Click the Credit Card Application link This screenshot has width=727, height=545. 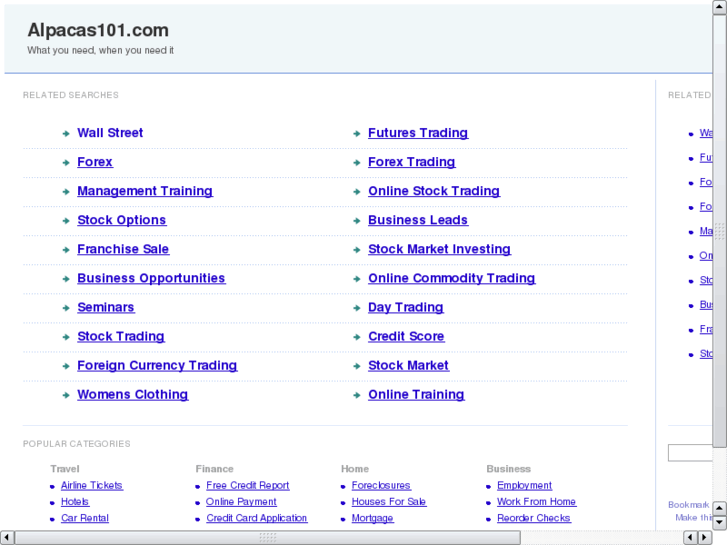pos(256,518)
